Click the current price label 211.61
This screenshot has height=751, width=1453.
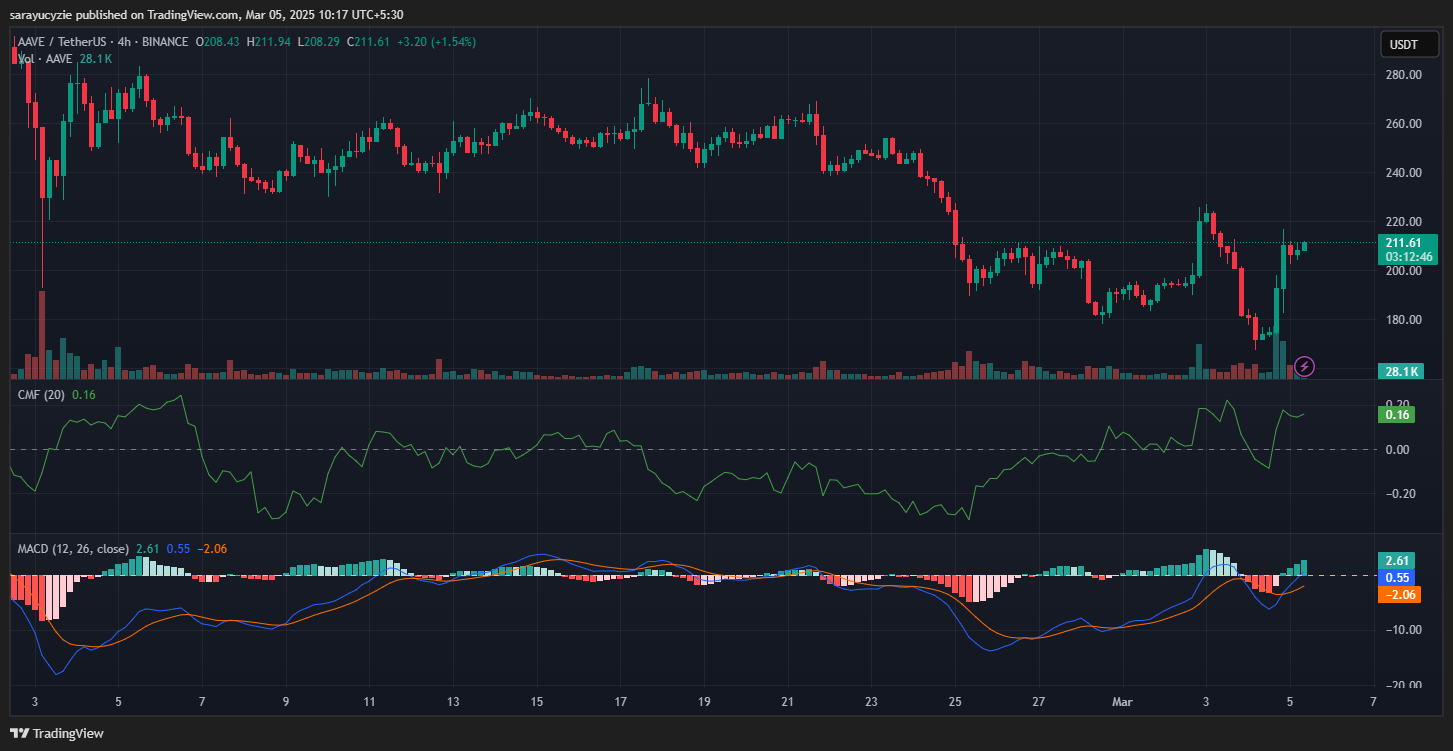click(x=1408, y=242)
